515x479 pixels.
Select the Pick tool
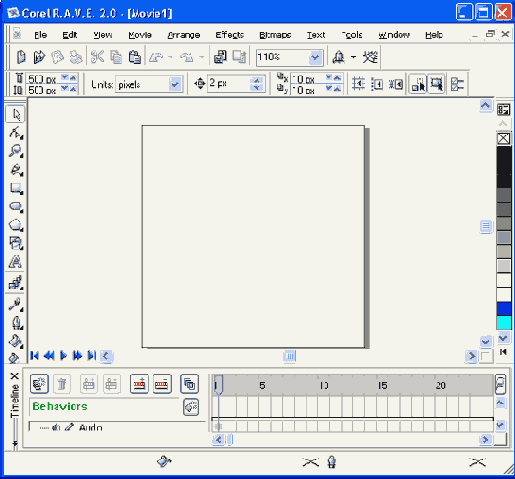[x=15, y=114]
